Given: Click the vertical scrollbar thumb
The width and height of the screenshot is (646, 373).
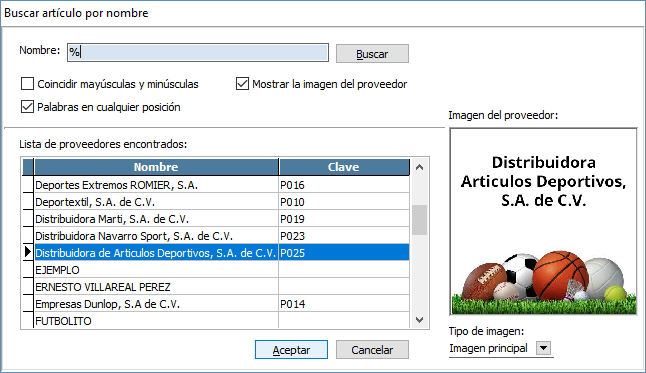Looking at the screenshot, I should coord(419,220).
